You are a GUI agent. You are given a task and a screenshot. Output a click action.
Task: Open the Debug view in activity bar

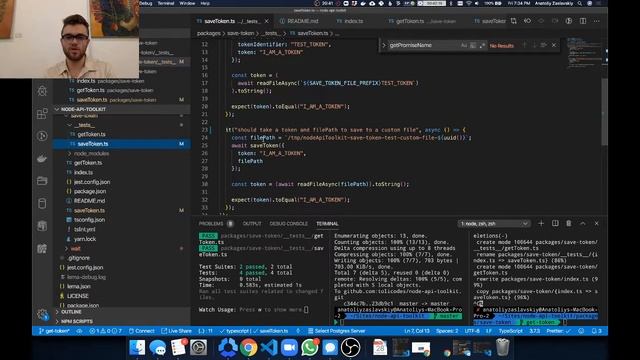click(42, 91)
